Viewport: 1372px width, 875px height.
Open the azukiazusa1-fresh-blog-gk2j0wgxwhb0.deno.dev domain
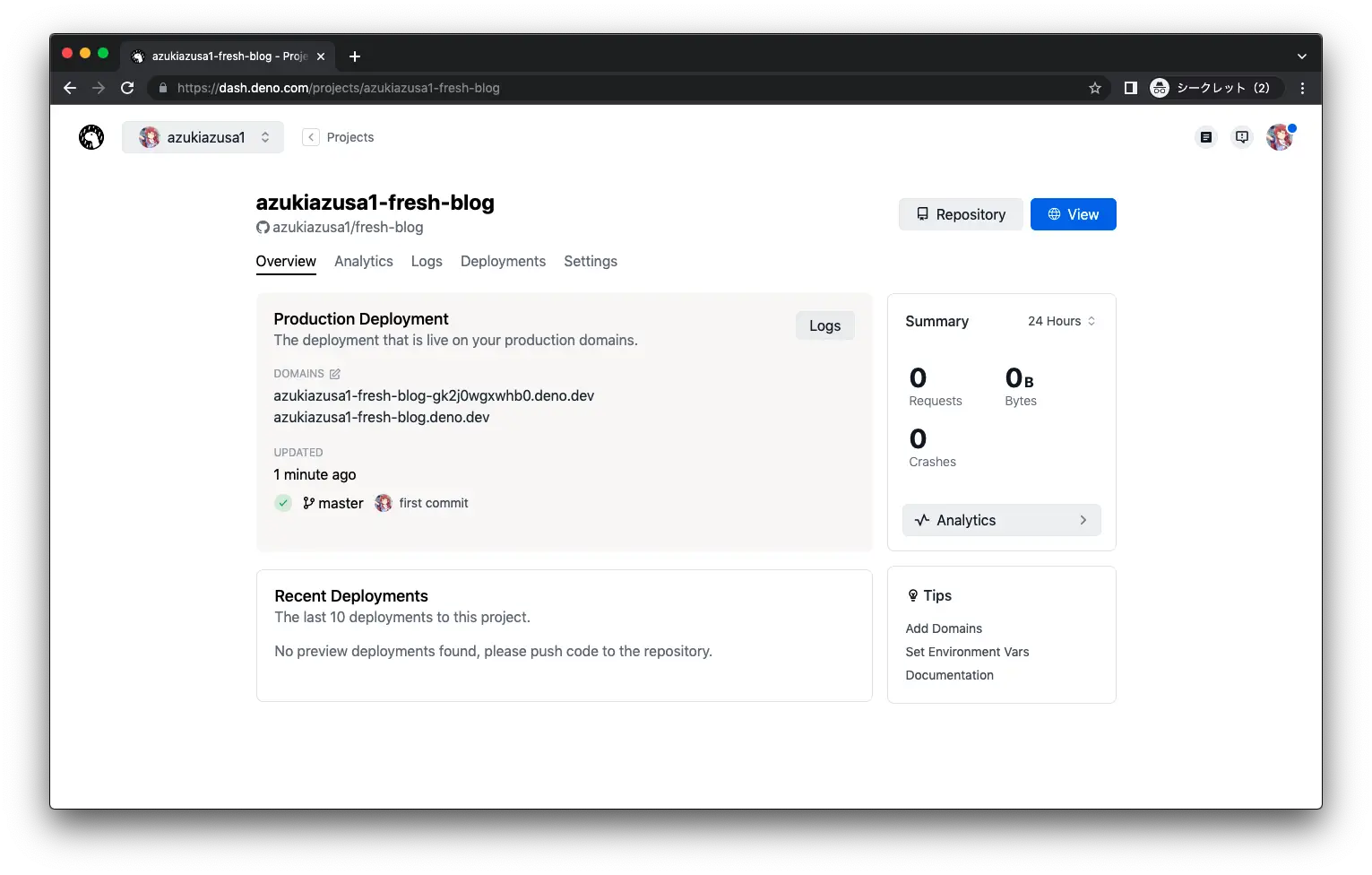click(434, 395)
